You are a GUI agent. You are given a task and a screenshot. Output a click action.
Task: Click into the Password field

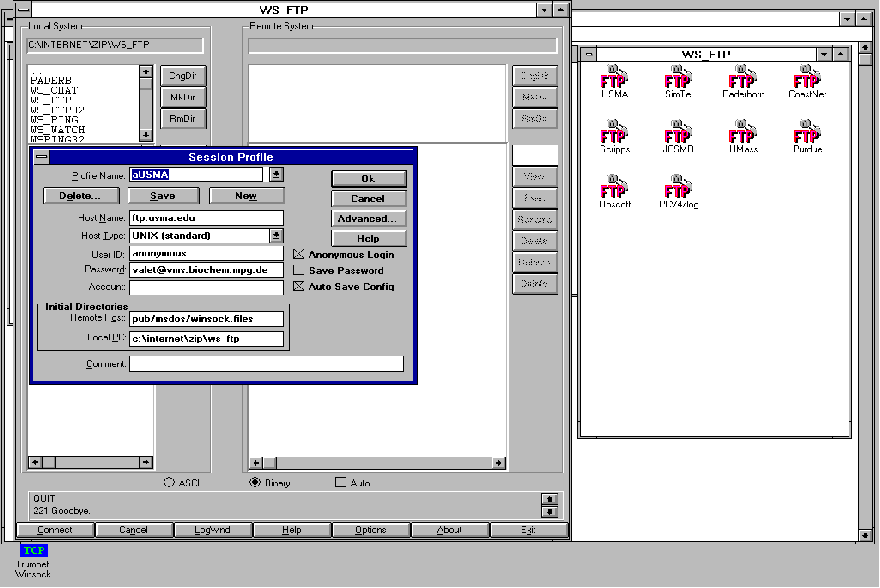pos(207,270)
